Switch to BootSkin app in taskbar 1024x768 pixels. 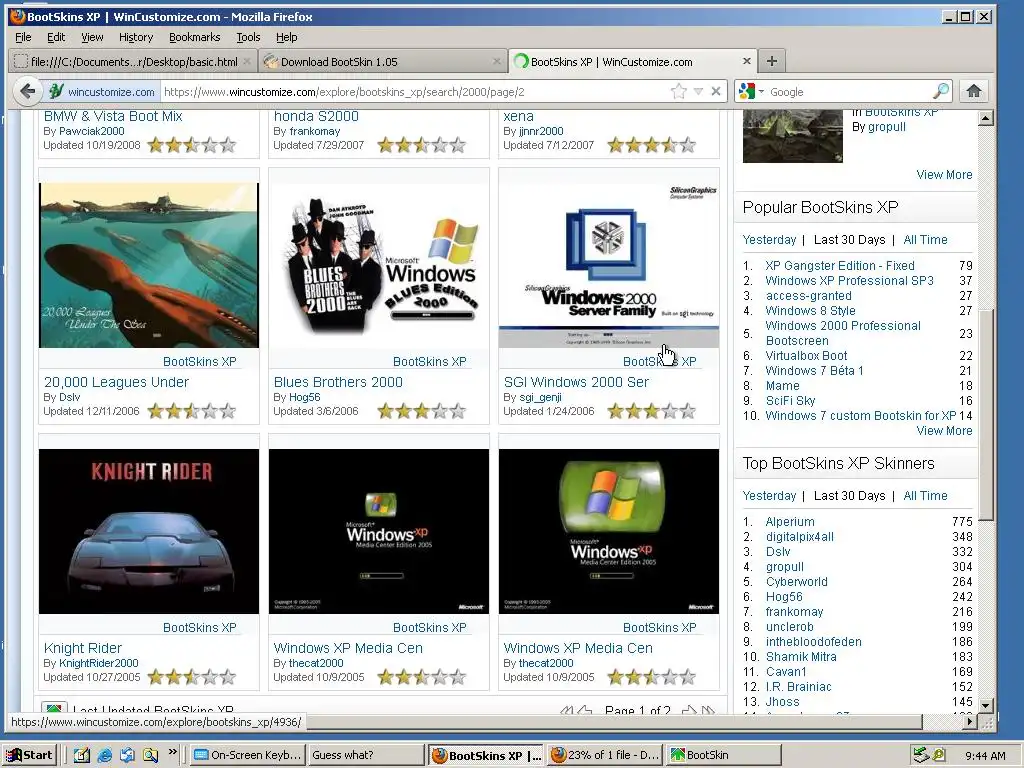725,755
